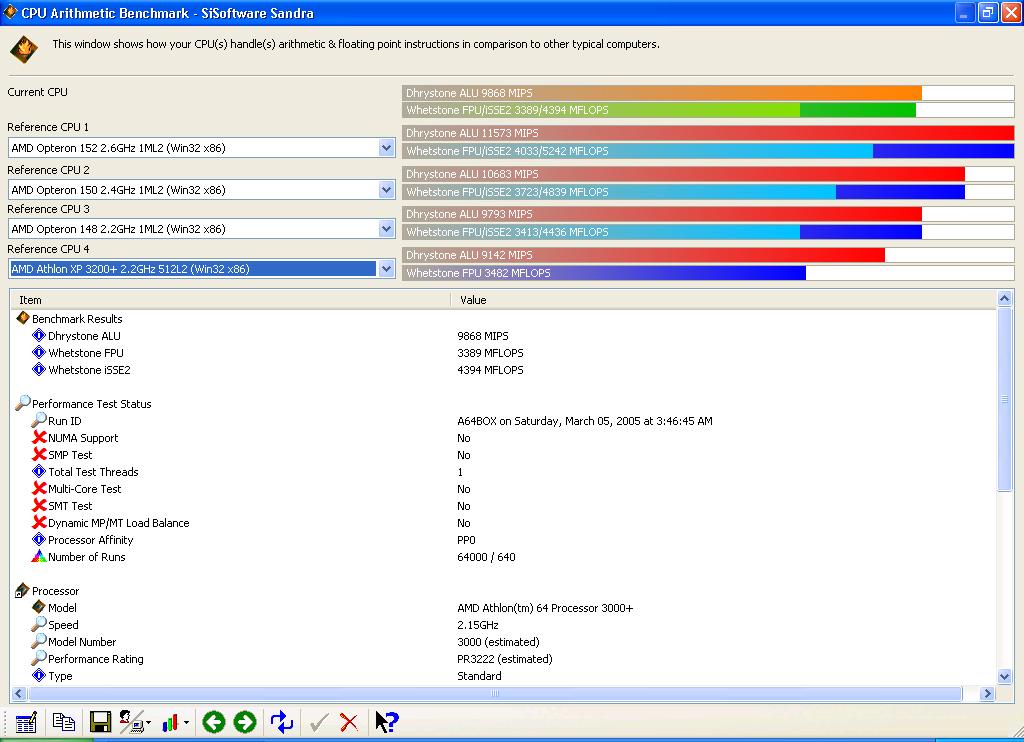Click the value AMD Athlon(tm) 64 Processor 3000+
This screenshot has height=742, width=1024.
coord(545,608)
